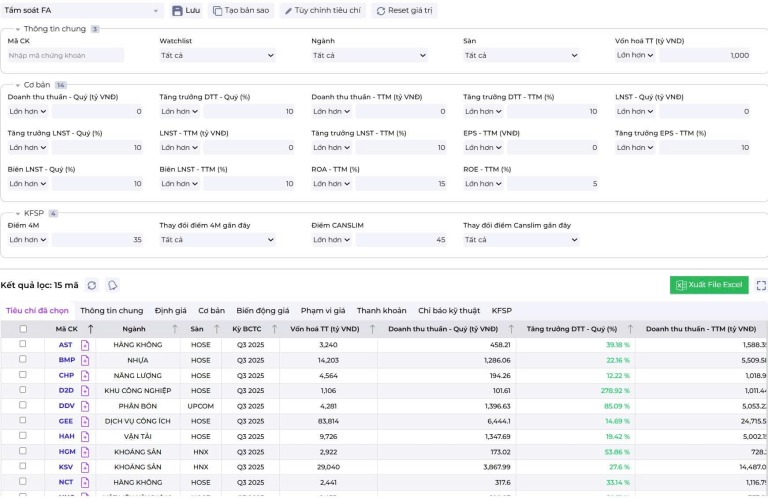Open the Sàn exchange dropdown
The image size is (768, 498).
521,55
